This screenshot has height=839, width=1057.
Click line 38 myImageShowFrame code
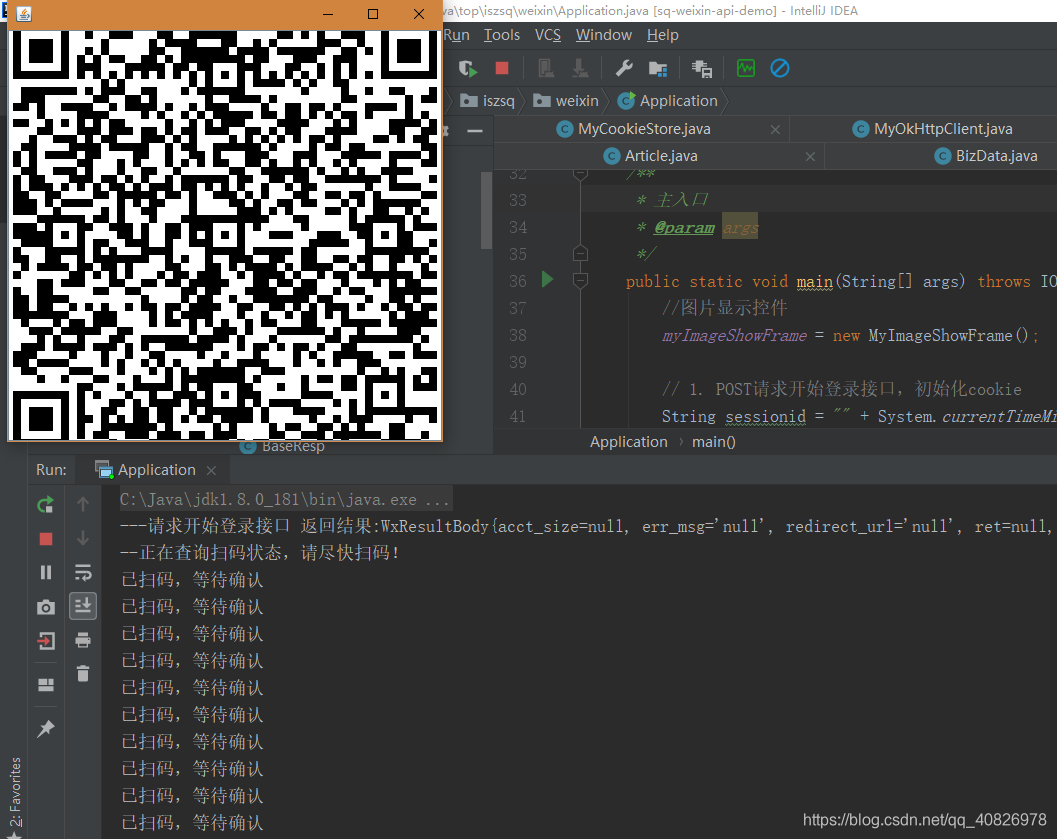850,335
